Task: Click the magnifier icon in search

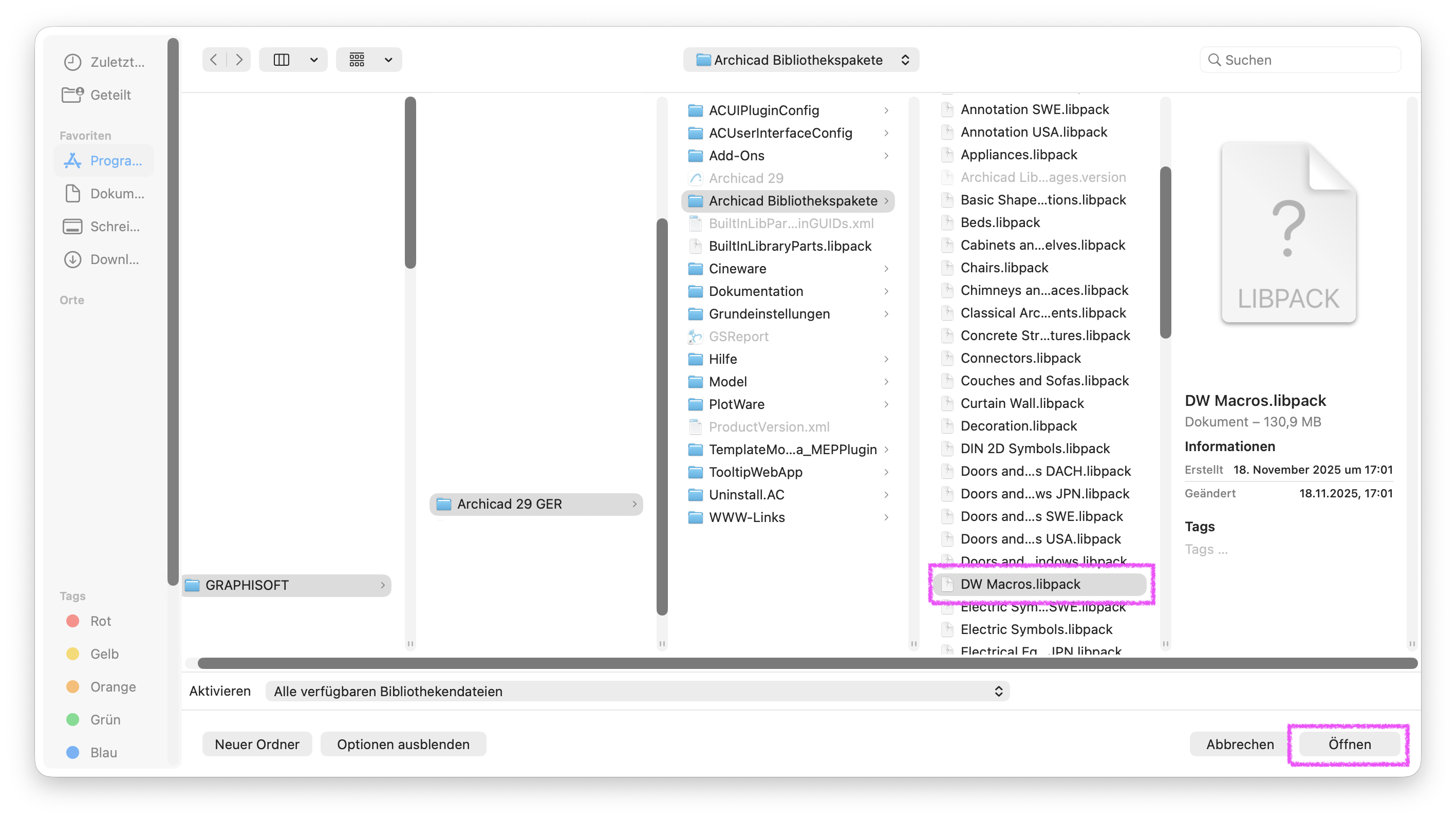Action: [1214, 60]
